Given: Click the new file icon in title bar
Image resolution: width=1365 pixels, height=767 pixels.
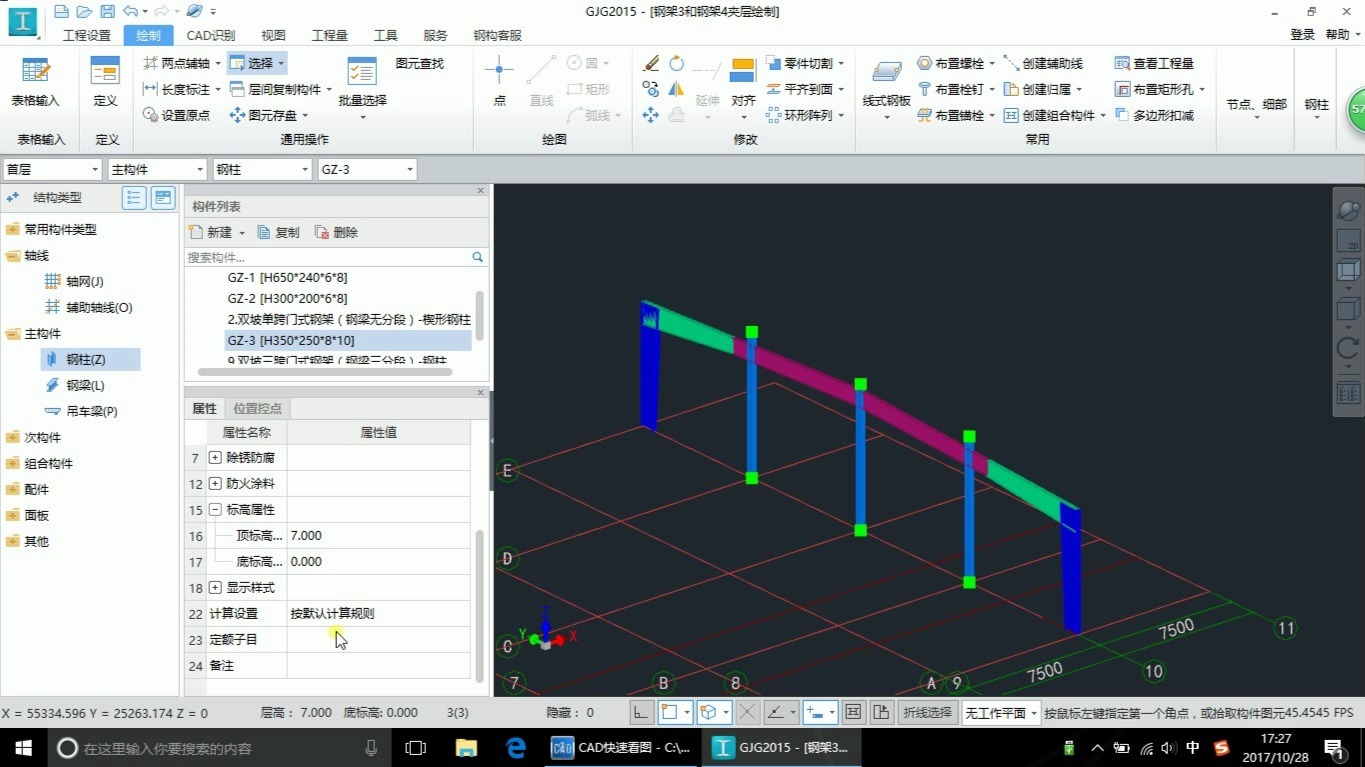Looking at the screenshot, I should [61, 12].
